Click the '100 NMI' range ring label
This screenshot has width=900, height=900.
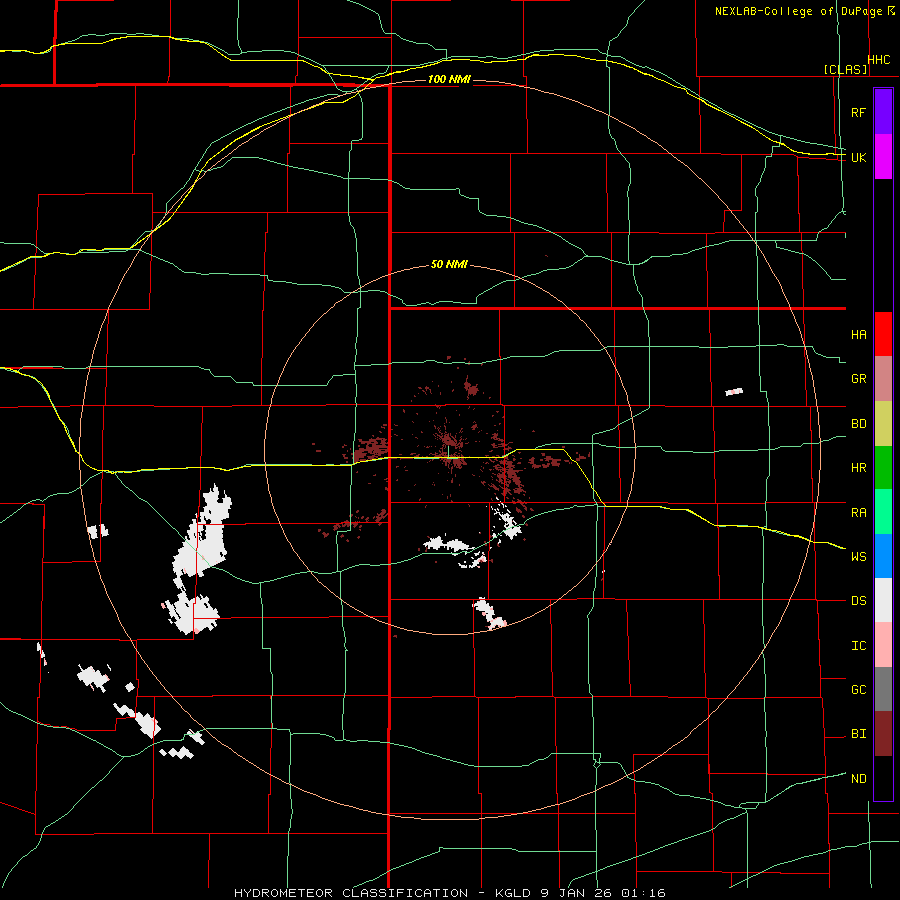(449, 79)
